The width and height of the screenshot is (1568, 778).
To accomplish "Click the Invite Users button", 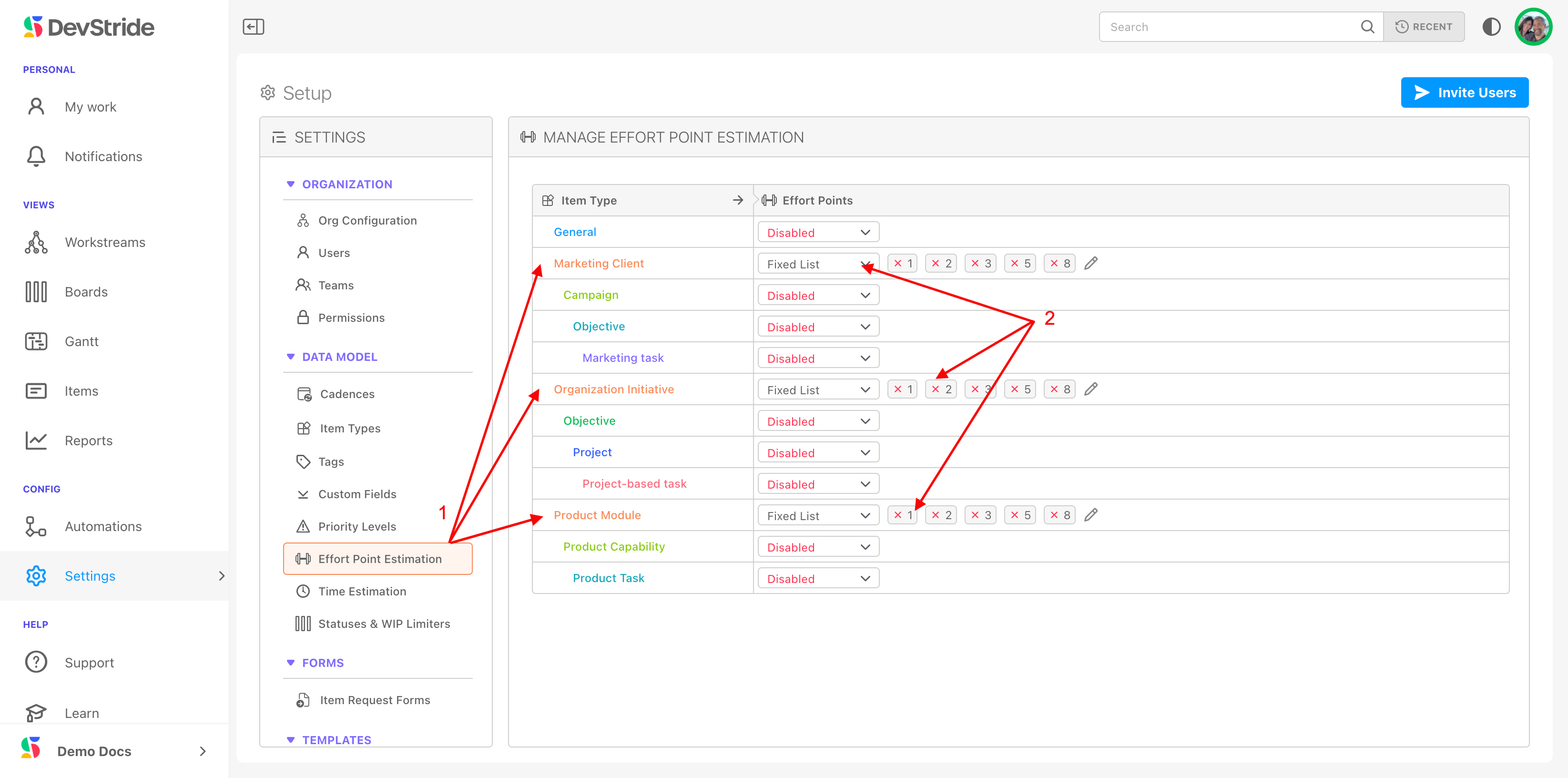I will [x=1464, y=92].
